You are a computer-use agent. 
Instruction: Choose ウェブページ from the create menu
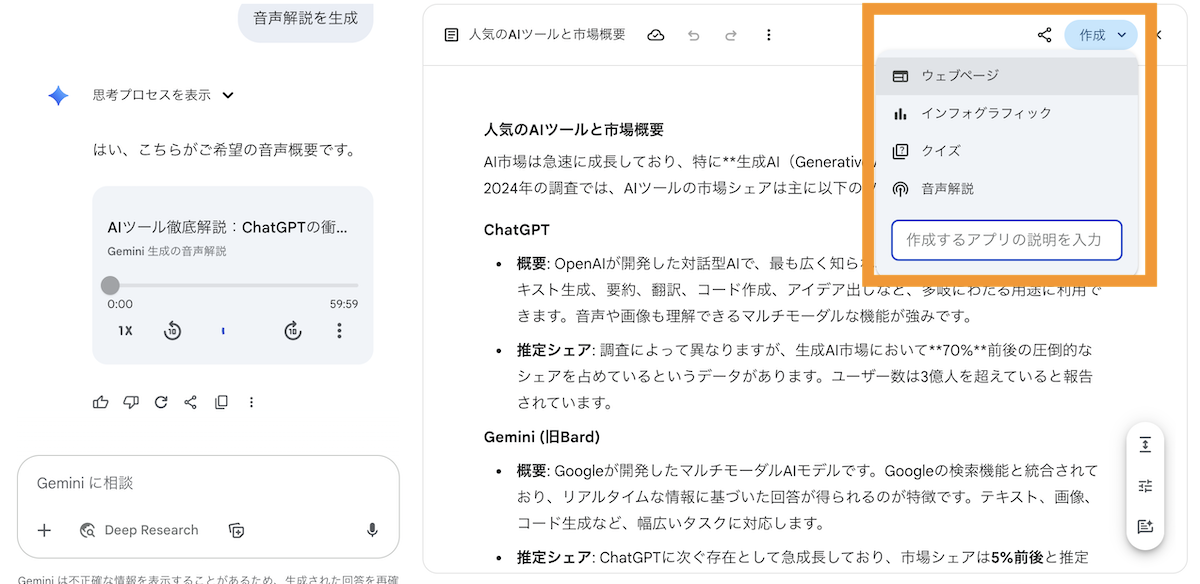[x=1007, y=76]
